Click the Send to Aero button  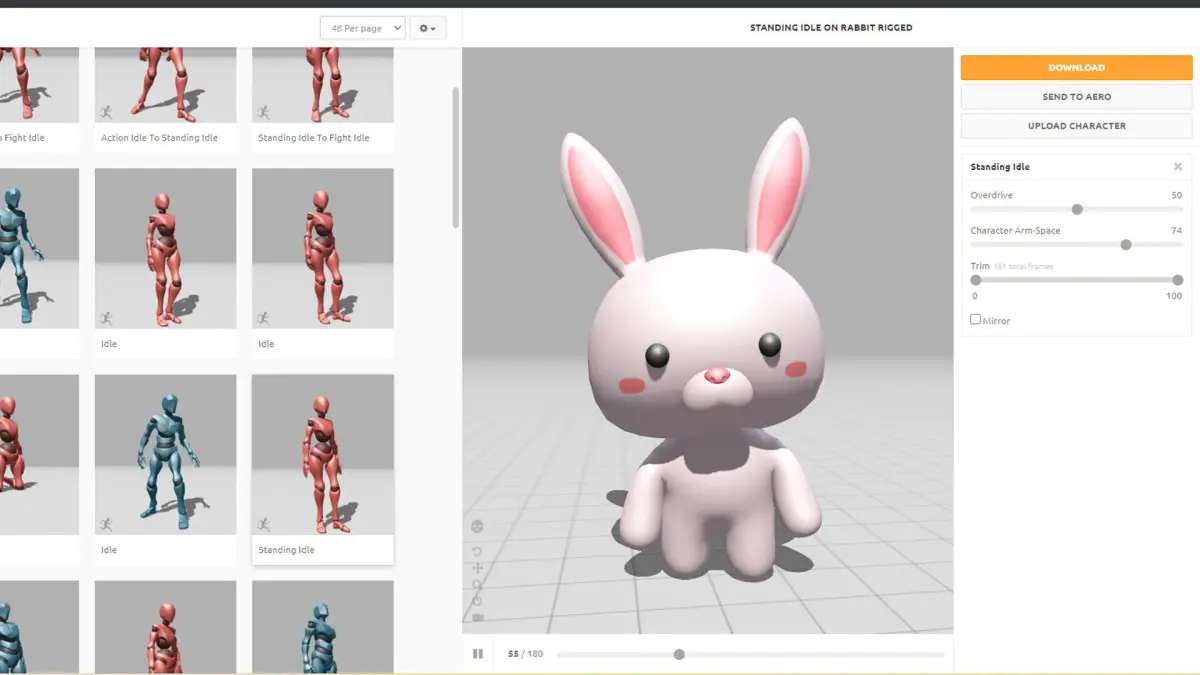1077,97
